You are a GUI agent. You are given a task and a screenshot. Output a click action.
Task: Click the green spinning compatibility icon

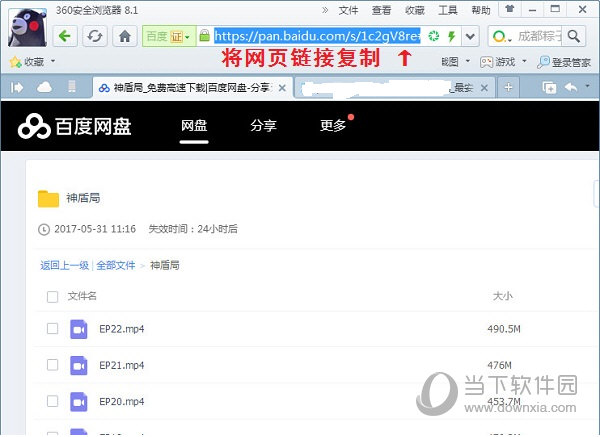click(x=434, y=36)
